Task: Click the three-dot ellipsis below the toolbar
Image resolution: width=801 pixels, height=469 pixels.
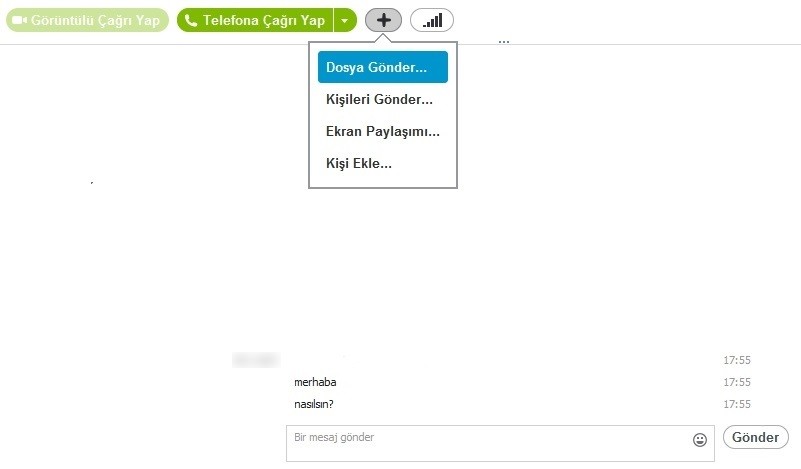Action: pos(504,41)
